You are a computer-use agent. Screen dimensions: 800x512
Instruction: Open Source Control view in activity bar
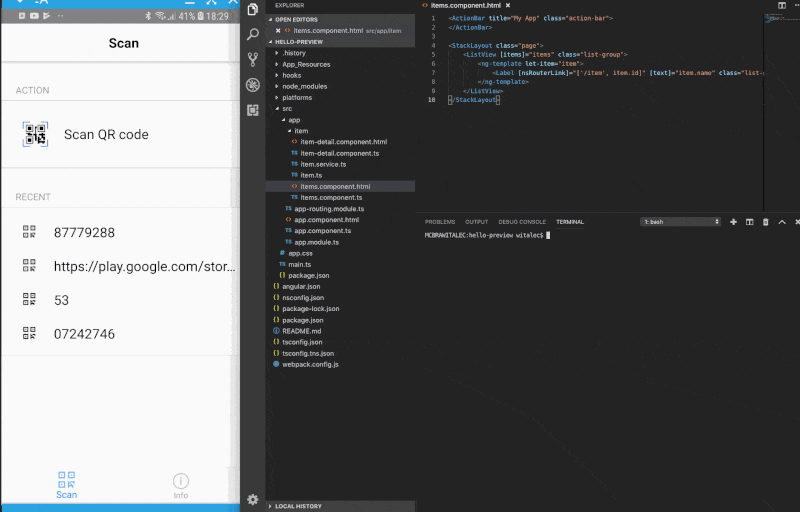[x=253, y=59]
